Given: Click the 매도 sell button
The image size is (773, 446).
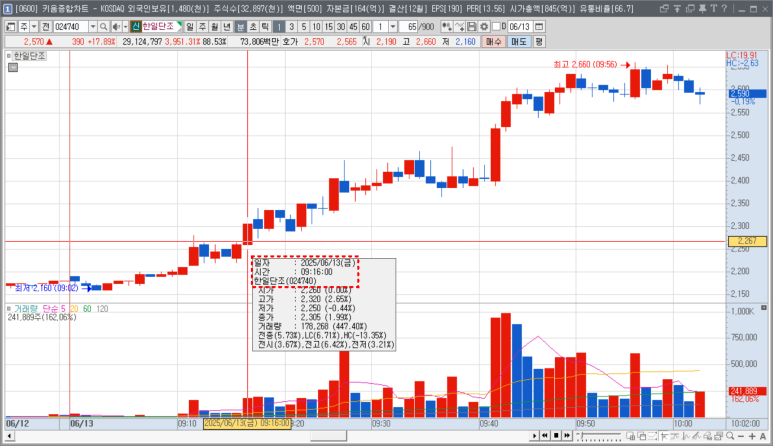Looking at the screenshot, I should (x=519, y=42).
